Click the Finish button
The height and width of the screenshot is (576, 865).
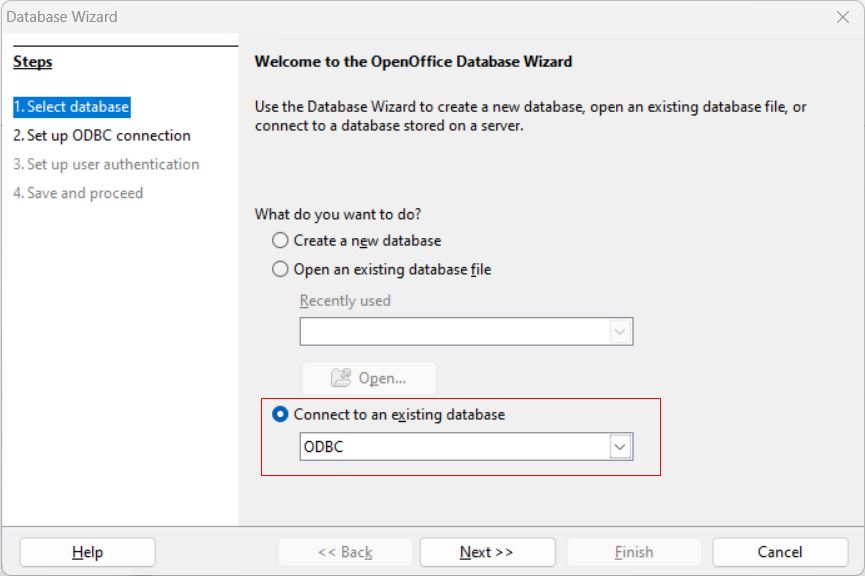tap(634, 552)
